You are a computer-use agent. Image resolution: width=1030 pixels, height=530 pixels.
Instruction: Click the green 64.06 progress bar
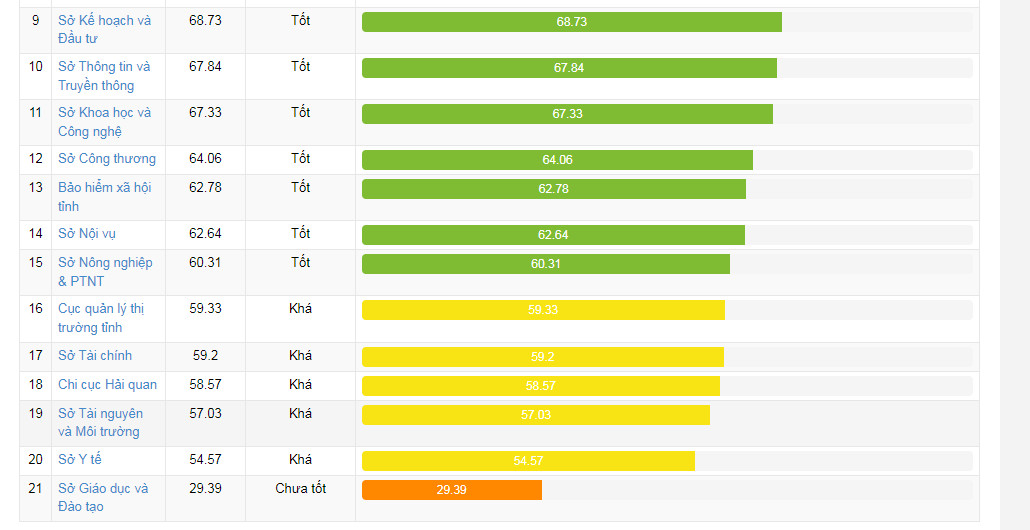coord(557,160)
